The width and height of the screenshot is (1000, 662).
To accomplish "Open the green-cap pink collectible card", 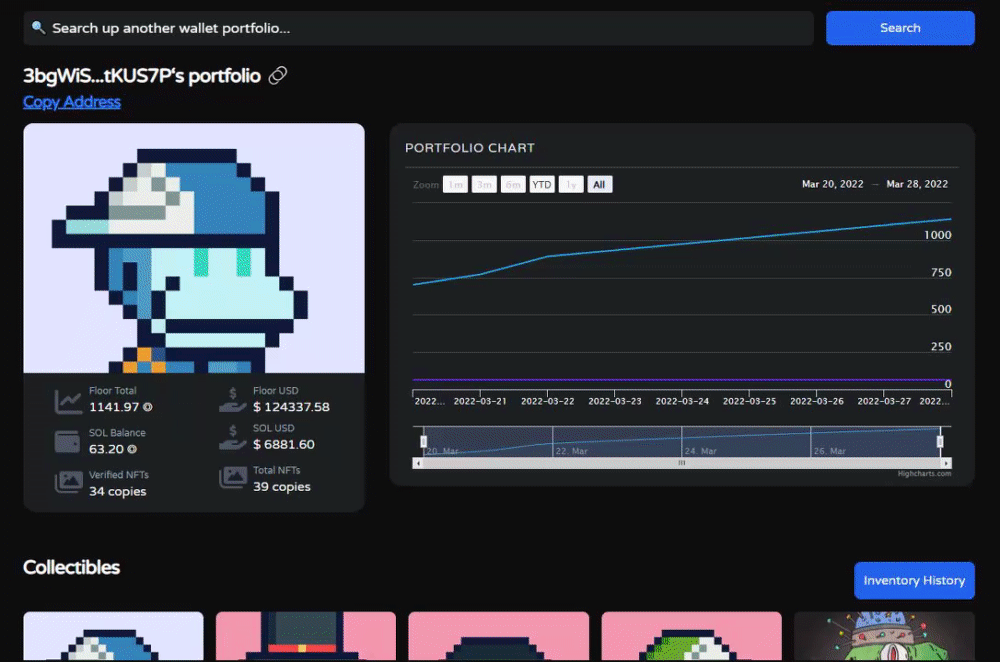I will [x=691, y=636].
